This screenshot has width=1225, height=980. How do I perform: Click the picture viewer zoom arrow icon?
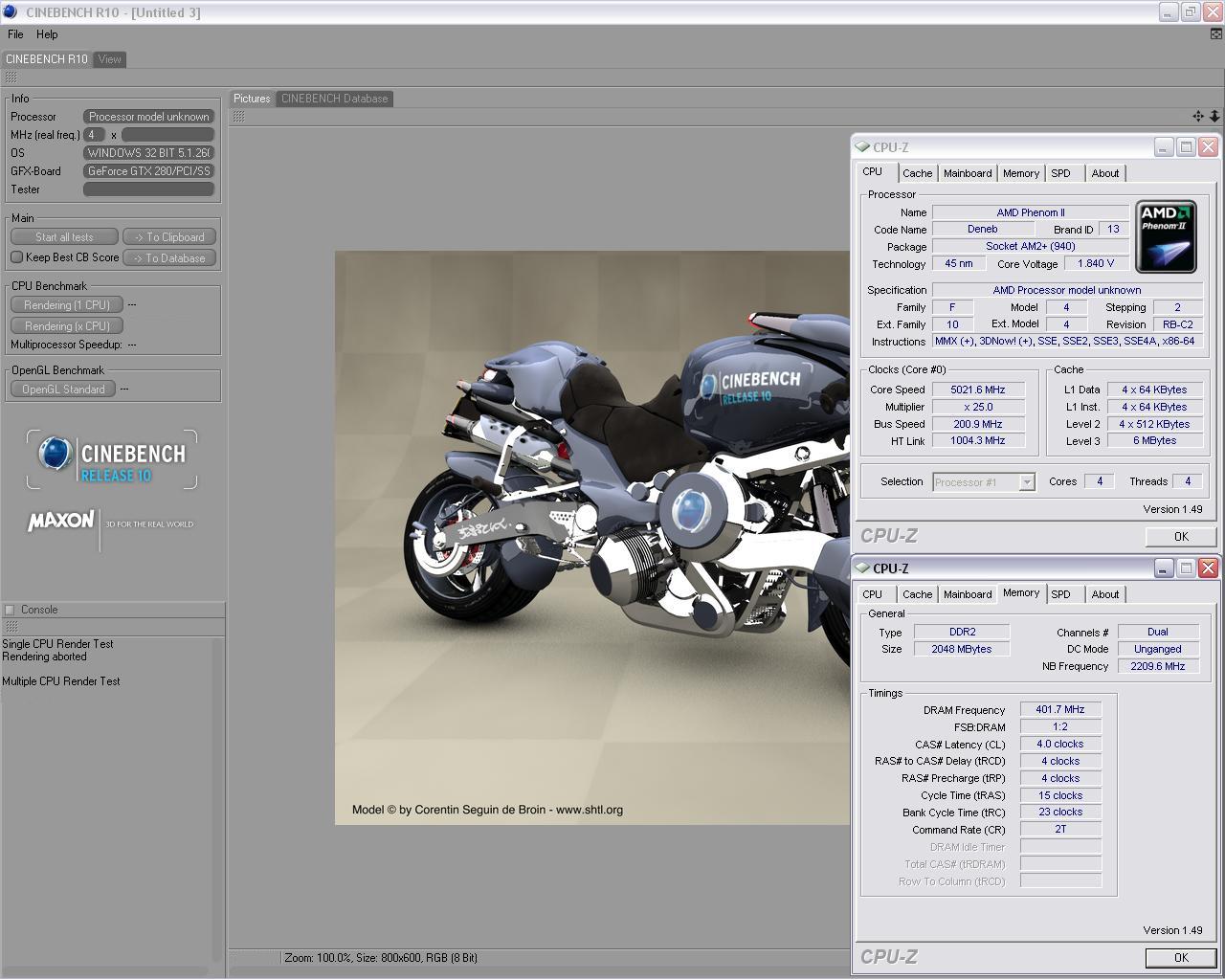pyautogui.click(x=1214, y=116)
